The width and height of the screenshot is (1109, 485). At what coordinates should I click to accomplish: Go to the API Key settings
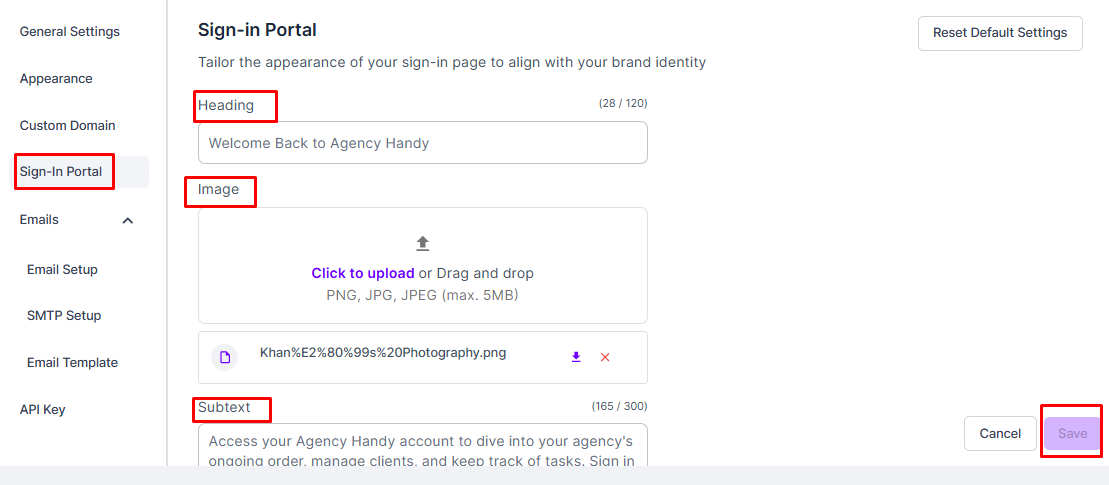pos(43,410)
